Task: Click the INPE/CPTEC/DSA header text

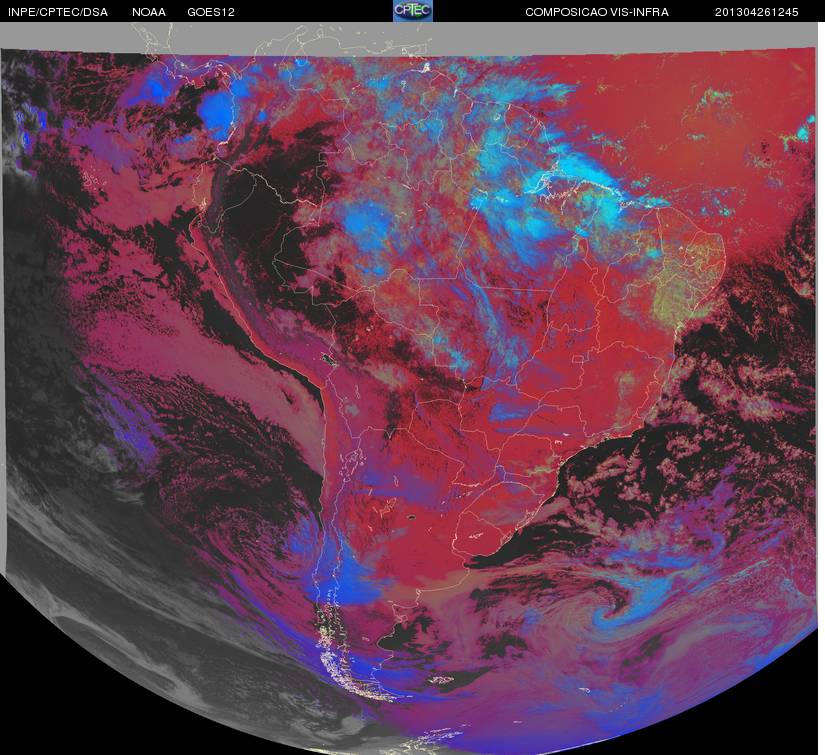Action: pyautogui.click(x=58, y=12)
